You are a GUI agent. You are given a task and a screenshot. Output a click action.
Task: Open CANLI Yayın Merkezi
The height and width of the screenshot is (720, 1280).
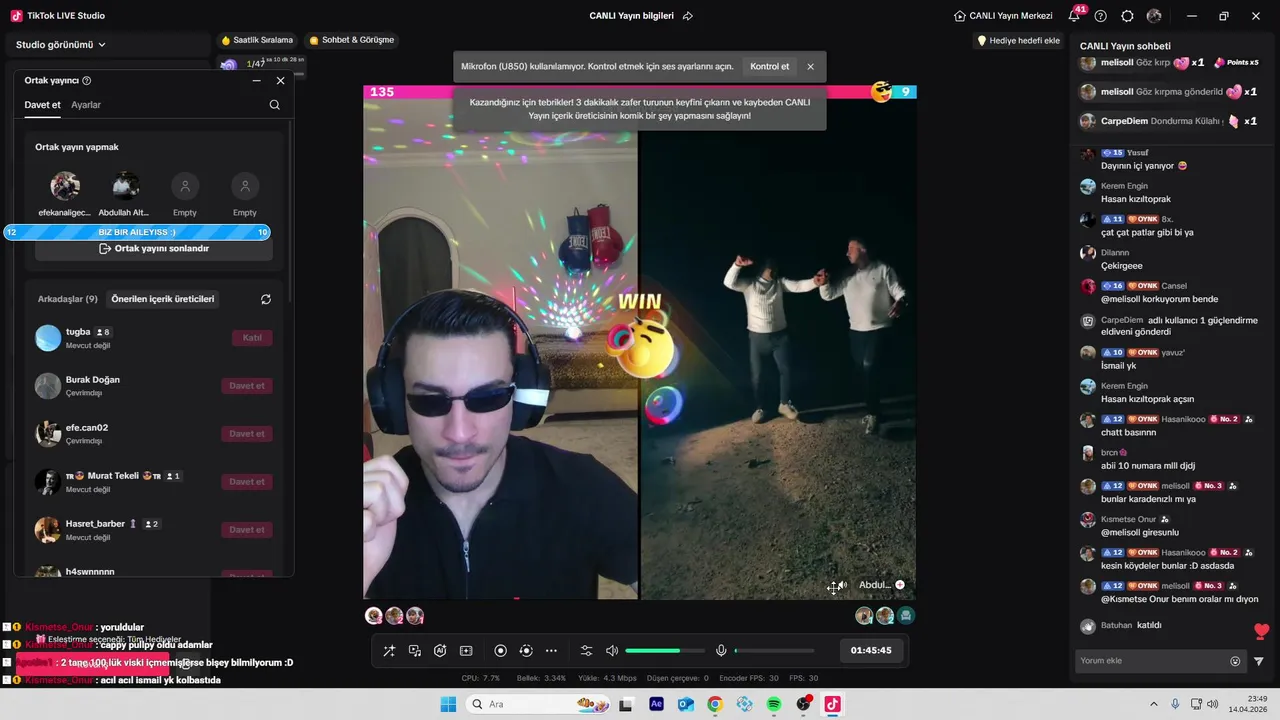pyautogui.click(x=1003, y=16)
